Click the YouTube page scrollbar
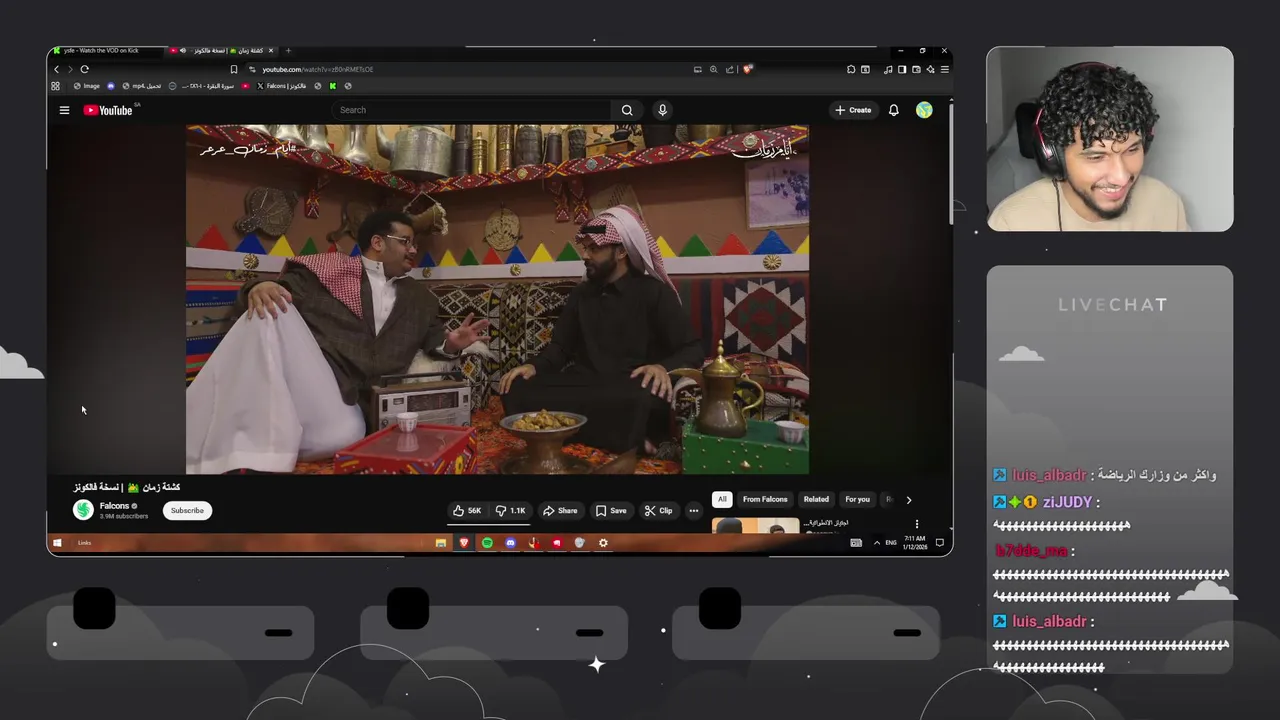The width and height of the screenshot is (1280, 720). tap(949, 165)
